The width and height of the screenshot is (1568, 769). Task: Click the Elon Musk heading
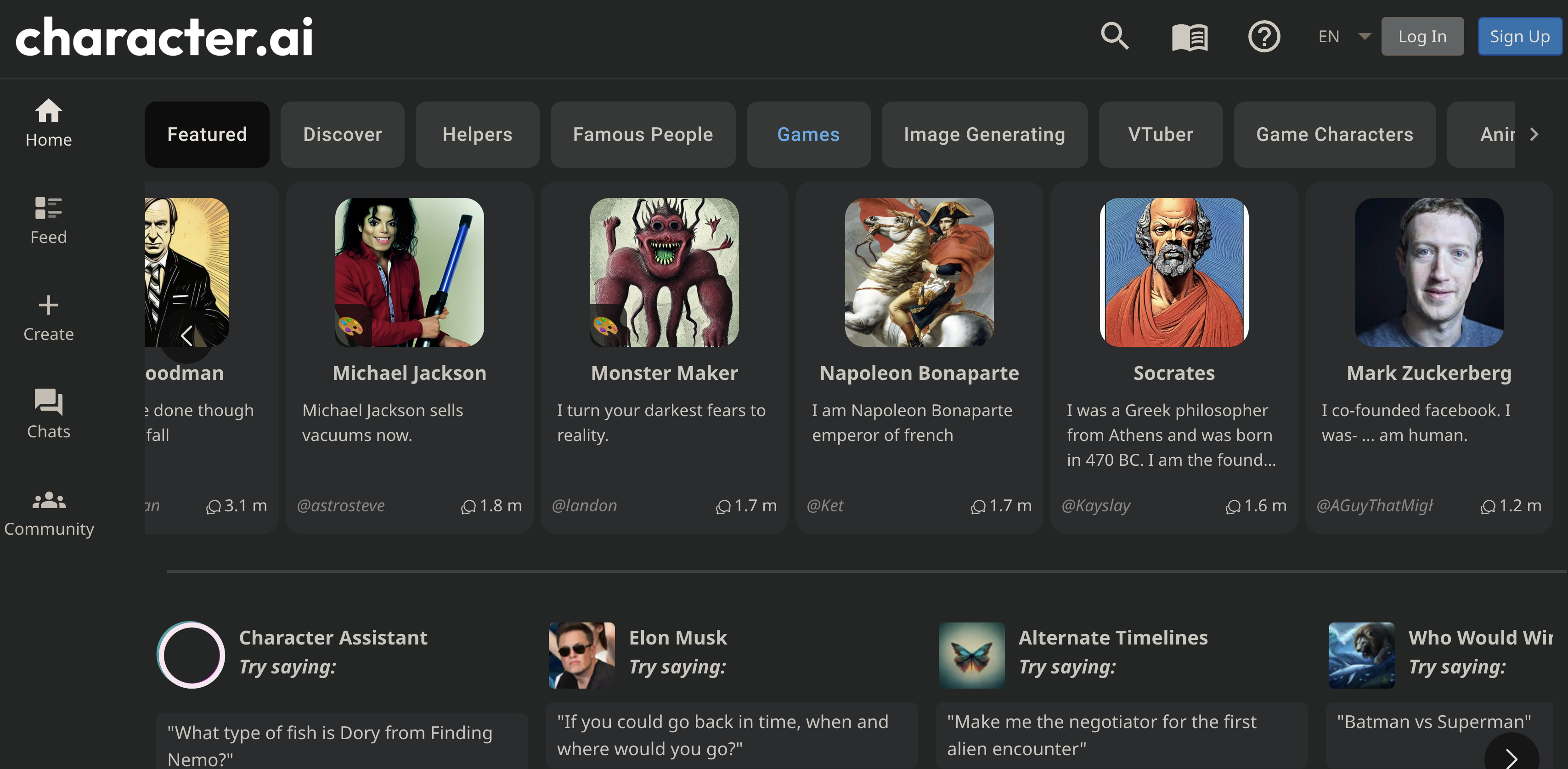coord(677,638)
